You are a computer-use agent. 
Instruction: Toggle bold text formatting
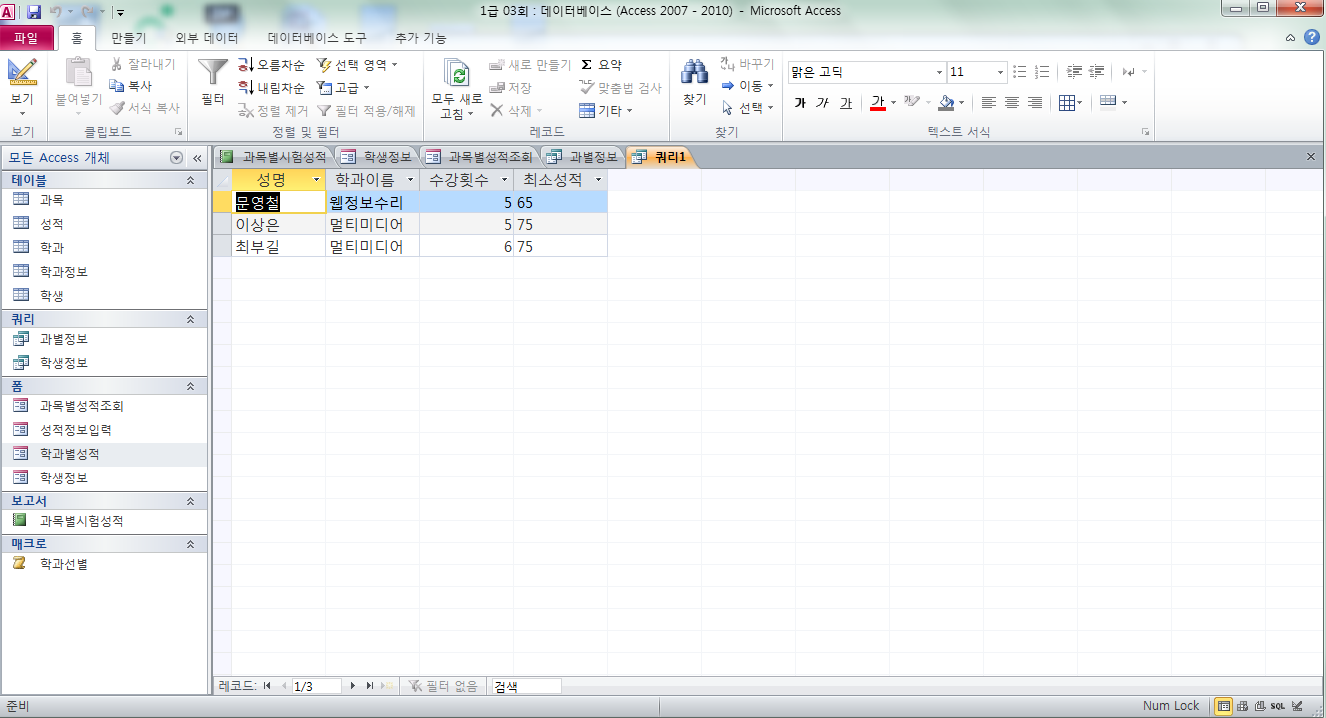[800, 103]
